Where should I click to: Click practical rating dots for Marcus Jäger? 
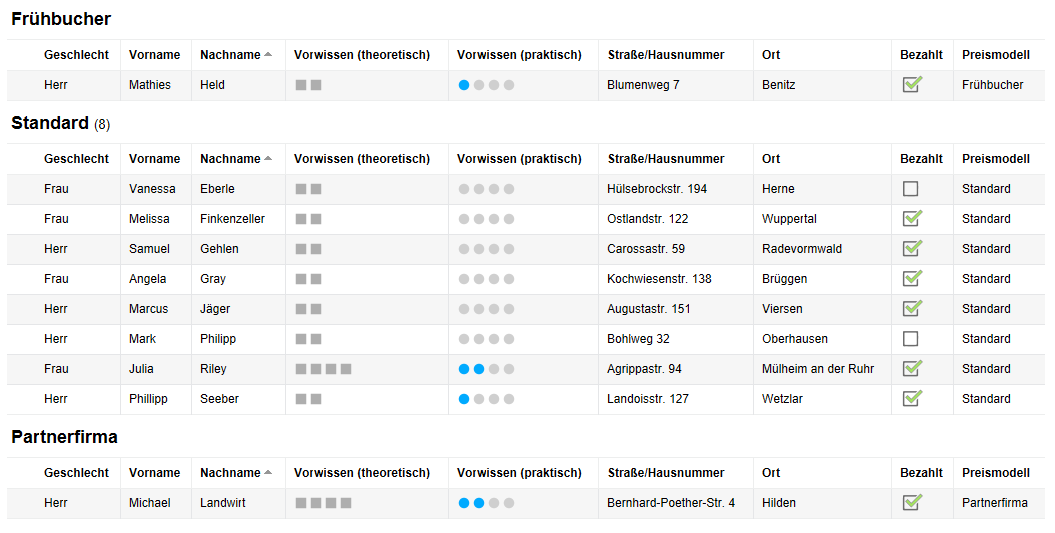click(x=486, y=309)
